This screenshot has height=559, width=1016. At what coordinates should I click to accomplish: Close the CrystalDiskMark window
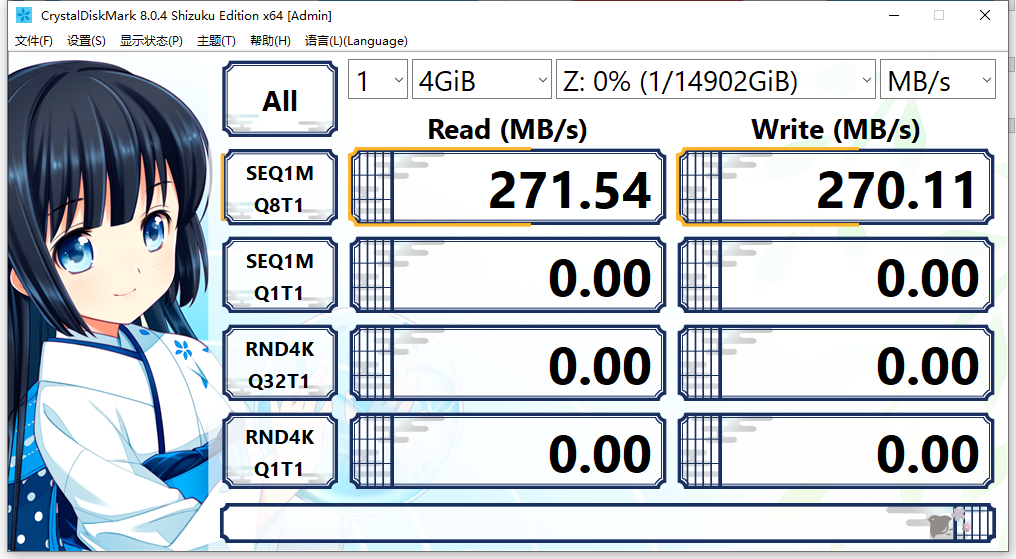[x=985, y=15]
